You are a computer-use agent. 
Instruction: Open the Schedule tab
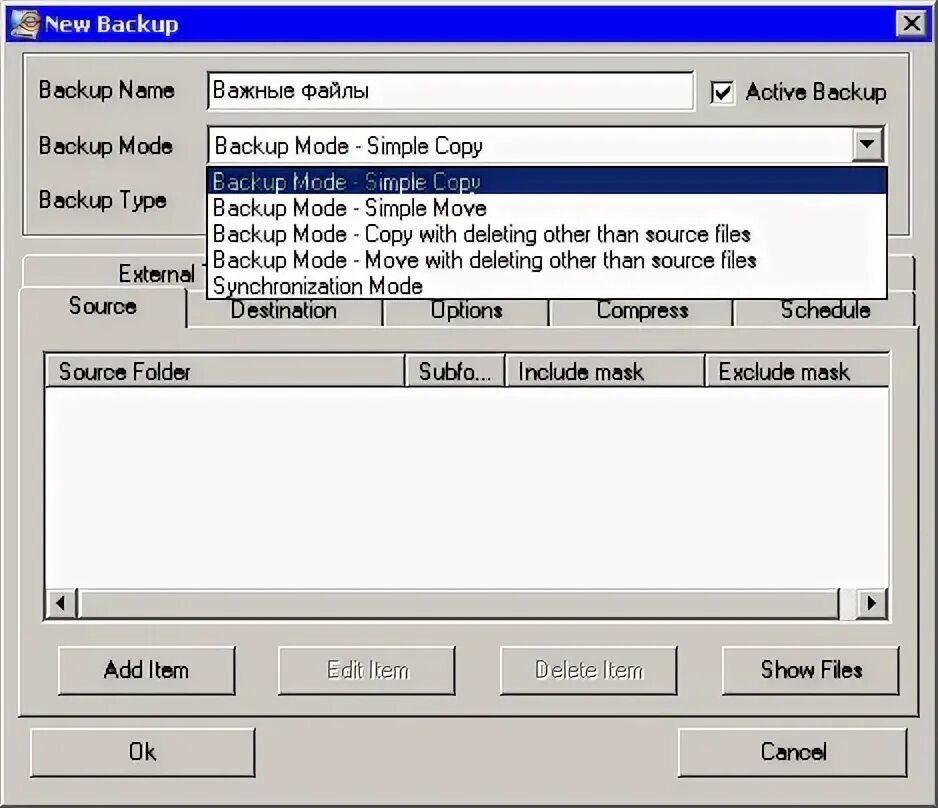point(825,310)
